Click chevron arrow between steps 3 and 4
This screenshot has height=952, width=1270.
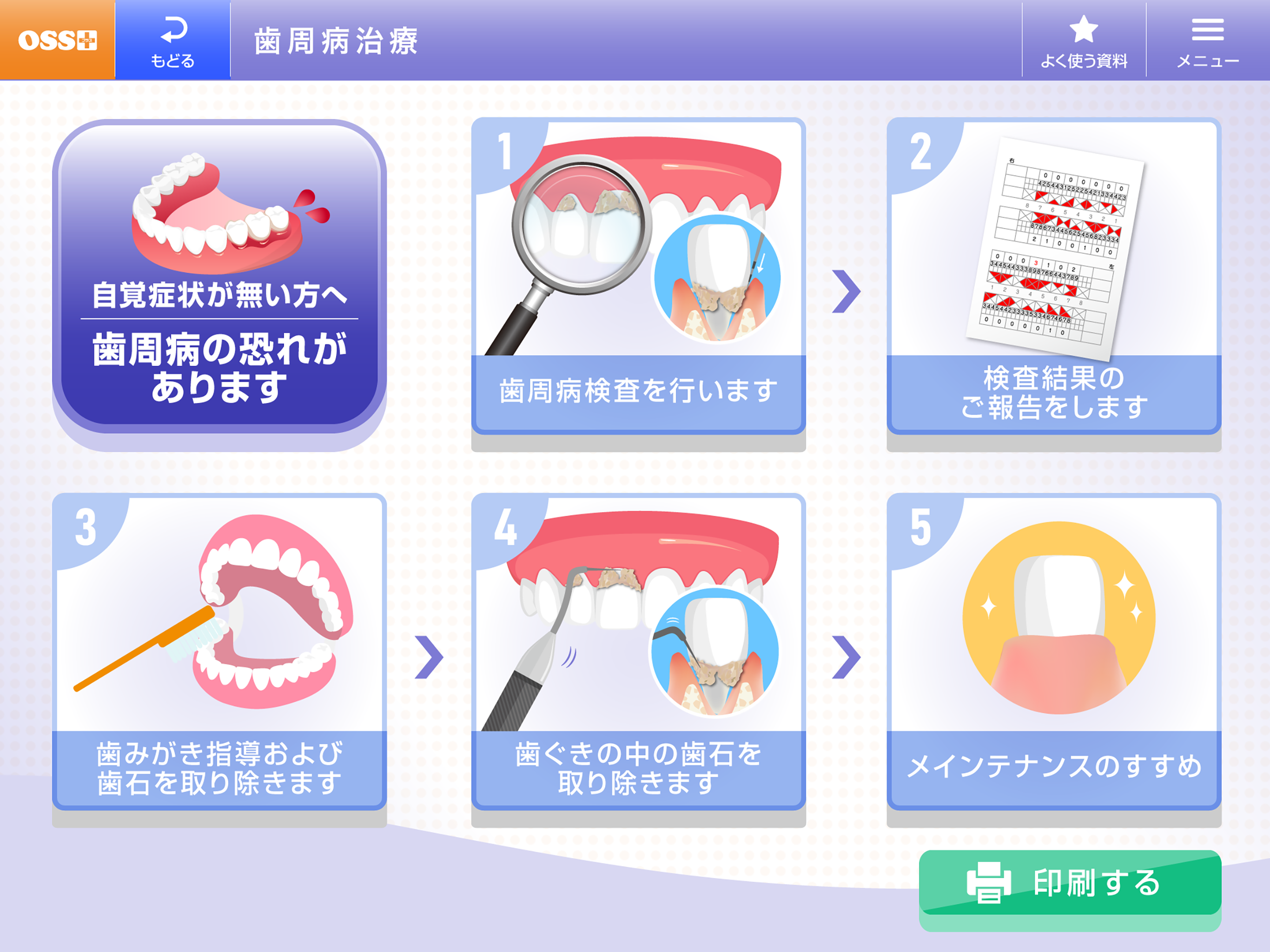pos(429,657)
